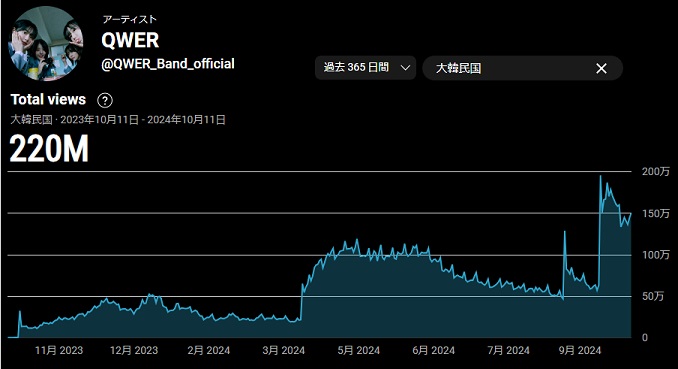The width and height of the screenshot is (678, 369).
Task: Open the @QWER_Band_official channel handle
Action: coord(168,64)
